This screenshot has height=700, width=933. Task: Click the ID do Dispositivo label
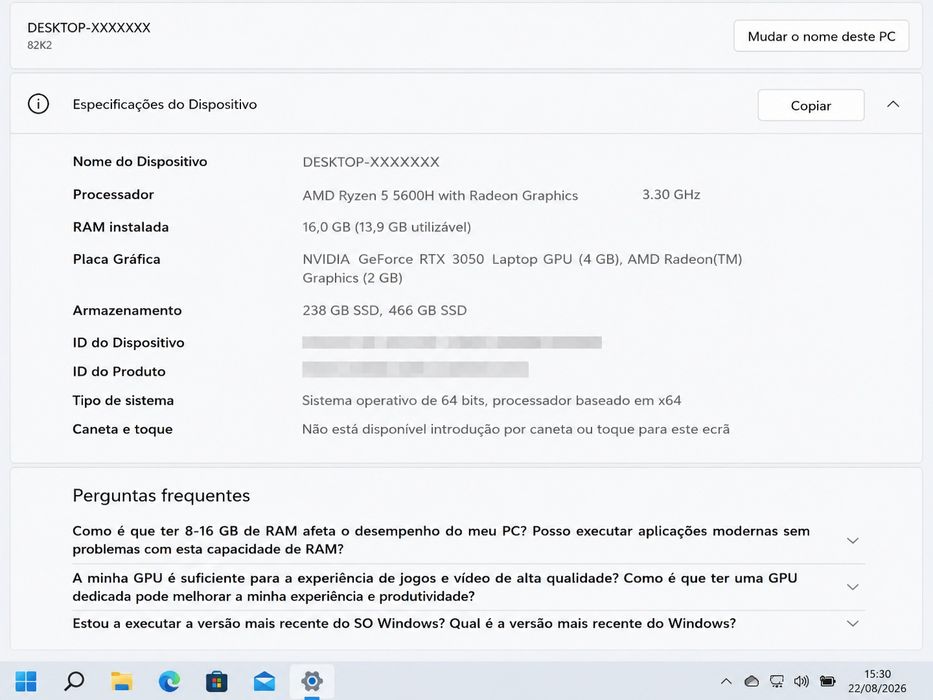(x=129, y=342)
